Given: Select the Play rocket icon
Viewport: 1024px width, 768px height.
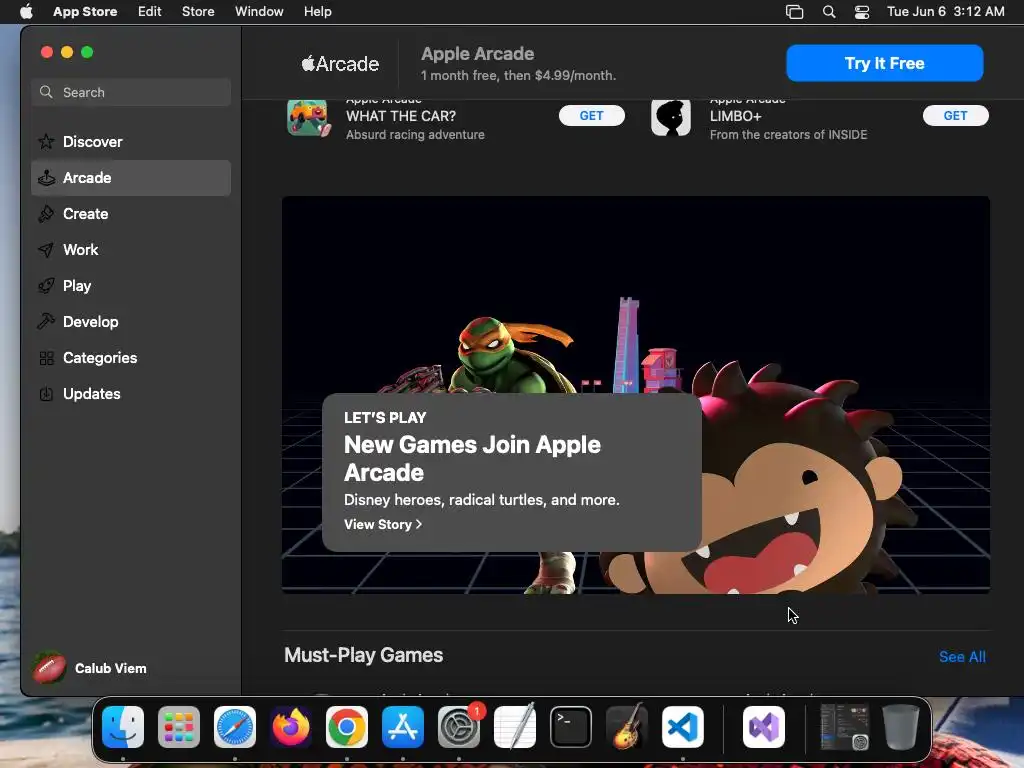Looking at the screenshot, I should 46,285.
